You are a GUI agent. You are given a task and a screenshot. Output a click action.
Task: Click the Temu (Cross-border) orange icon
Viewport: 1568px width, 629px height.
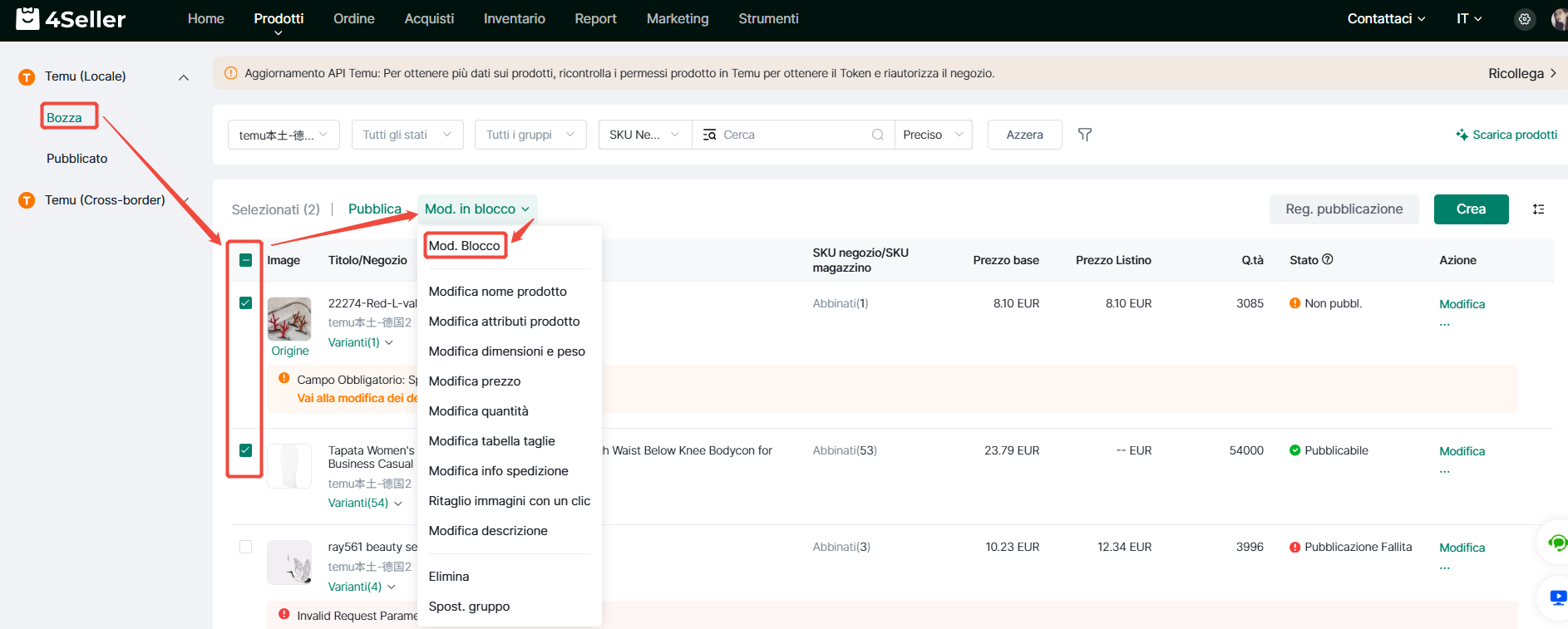click(27, 200)
